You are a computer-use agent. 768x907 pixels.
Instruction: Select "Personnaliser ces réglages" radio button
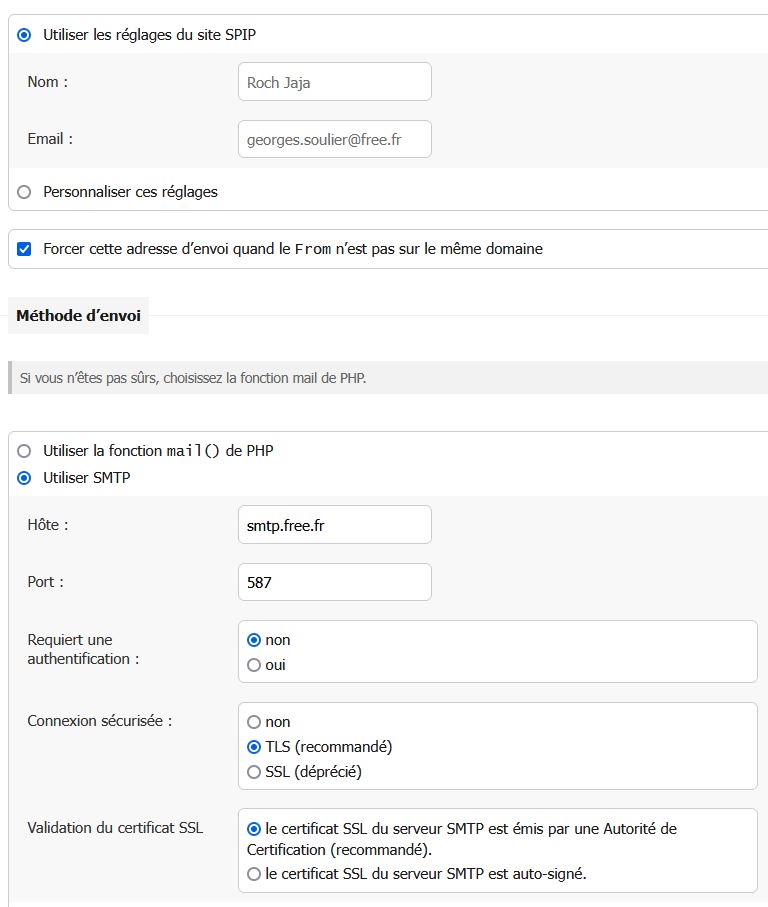click(x=24, y=192)
